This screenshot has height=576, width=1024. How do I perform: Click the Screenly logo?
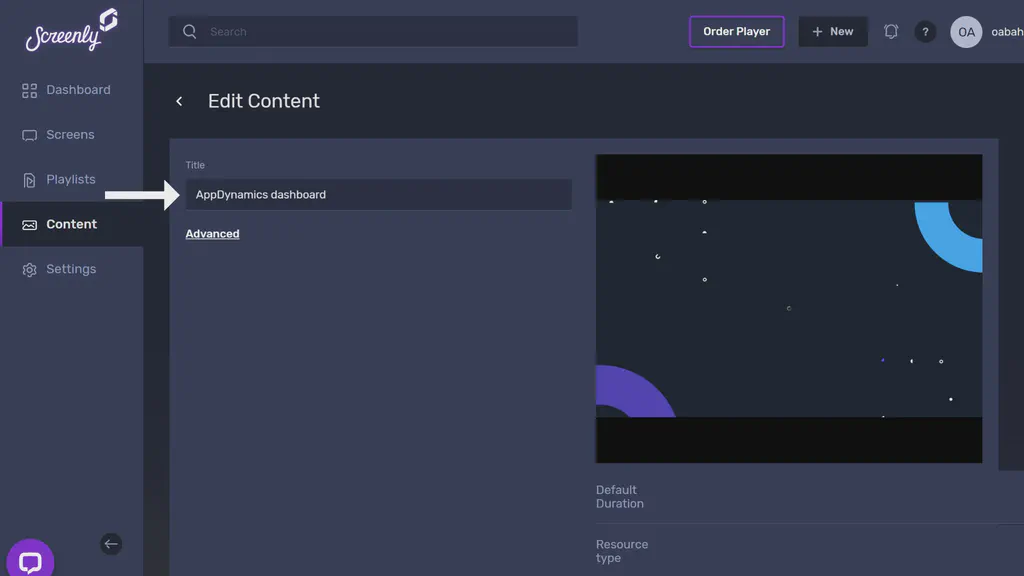tap(67, 33)
